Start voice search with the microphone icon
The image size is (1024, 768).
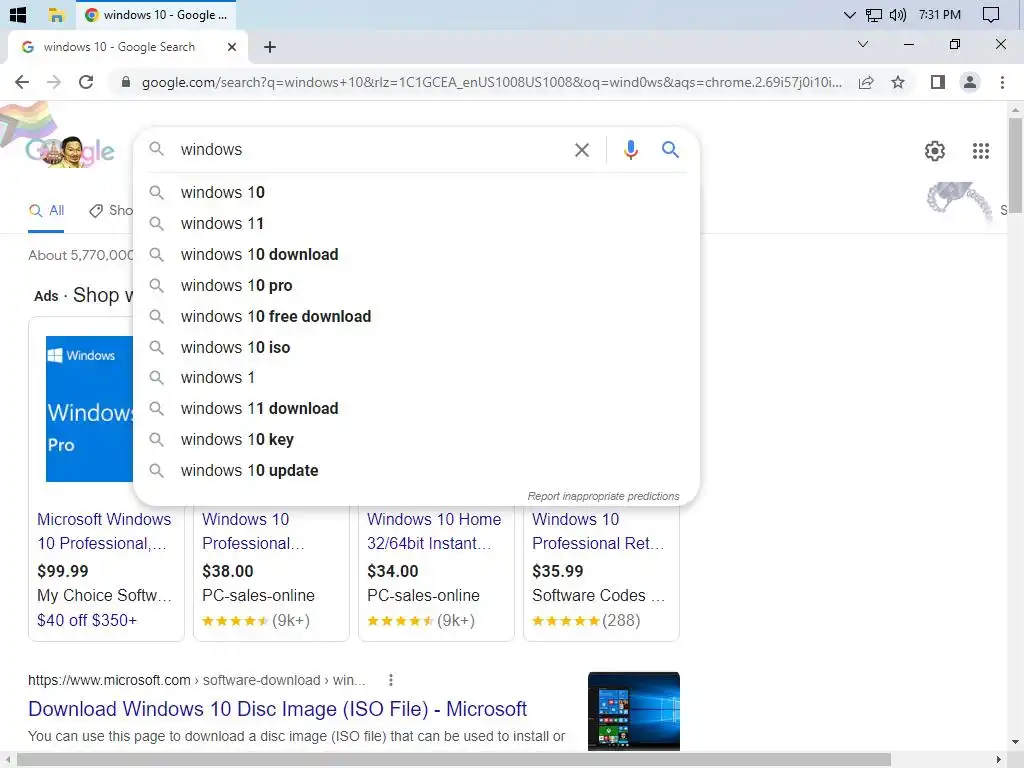630,150
